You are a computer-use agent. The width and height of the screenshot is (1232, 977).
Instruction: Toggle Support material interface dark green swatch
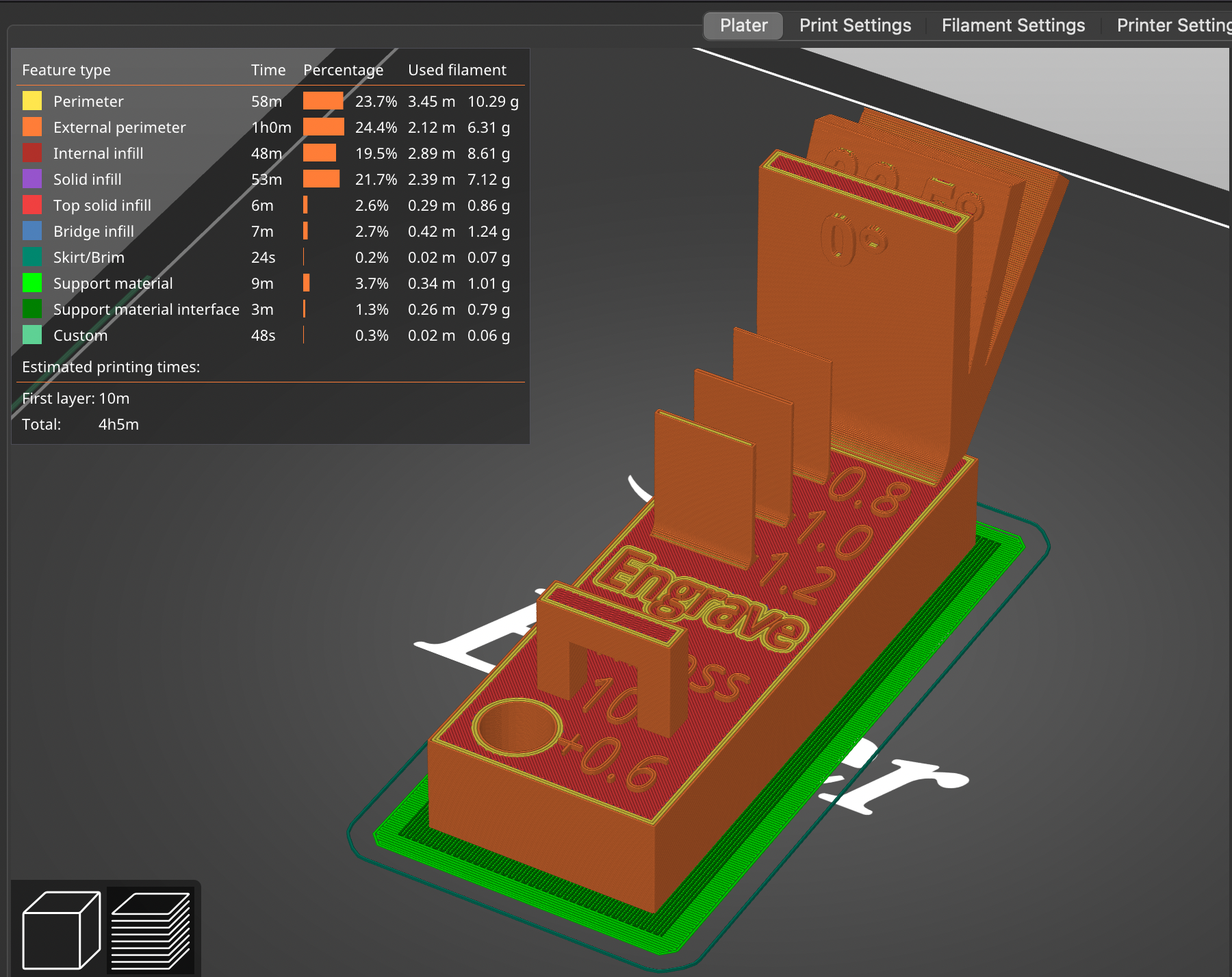pyautogui.click(x=32, y=309)
